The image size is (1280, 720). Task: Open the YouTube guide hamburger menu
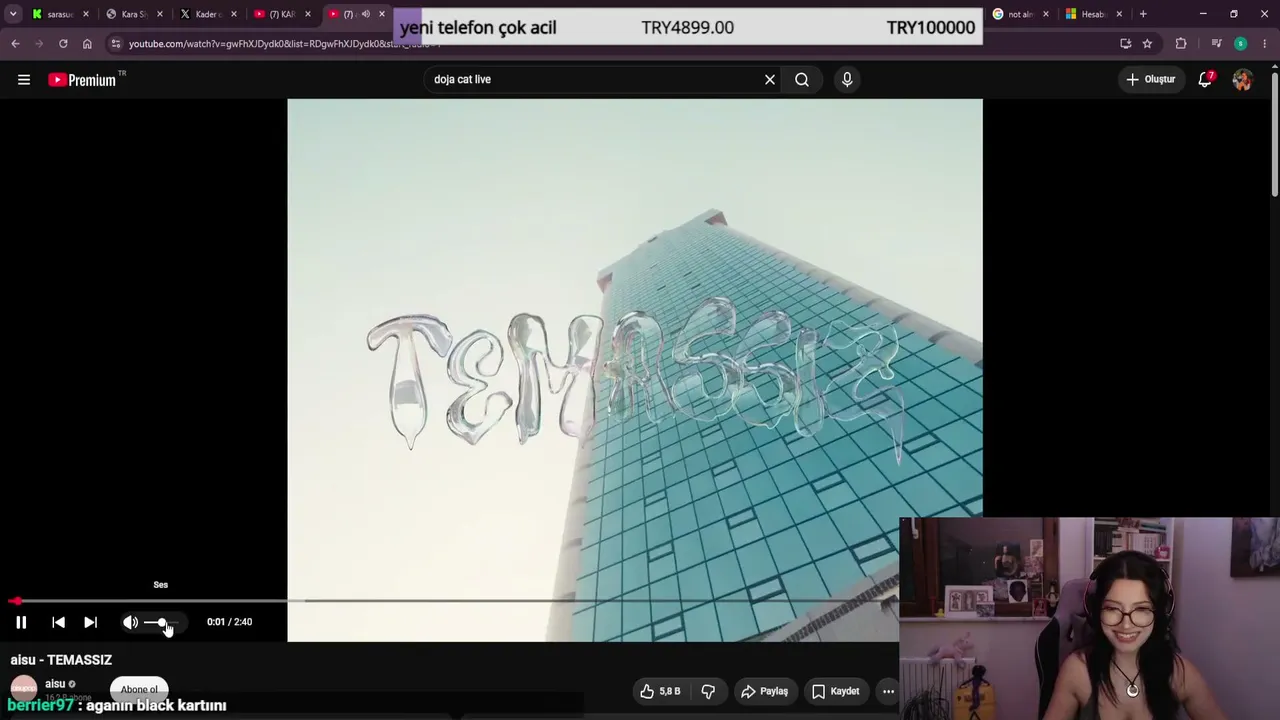(24, 80)
